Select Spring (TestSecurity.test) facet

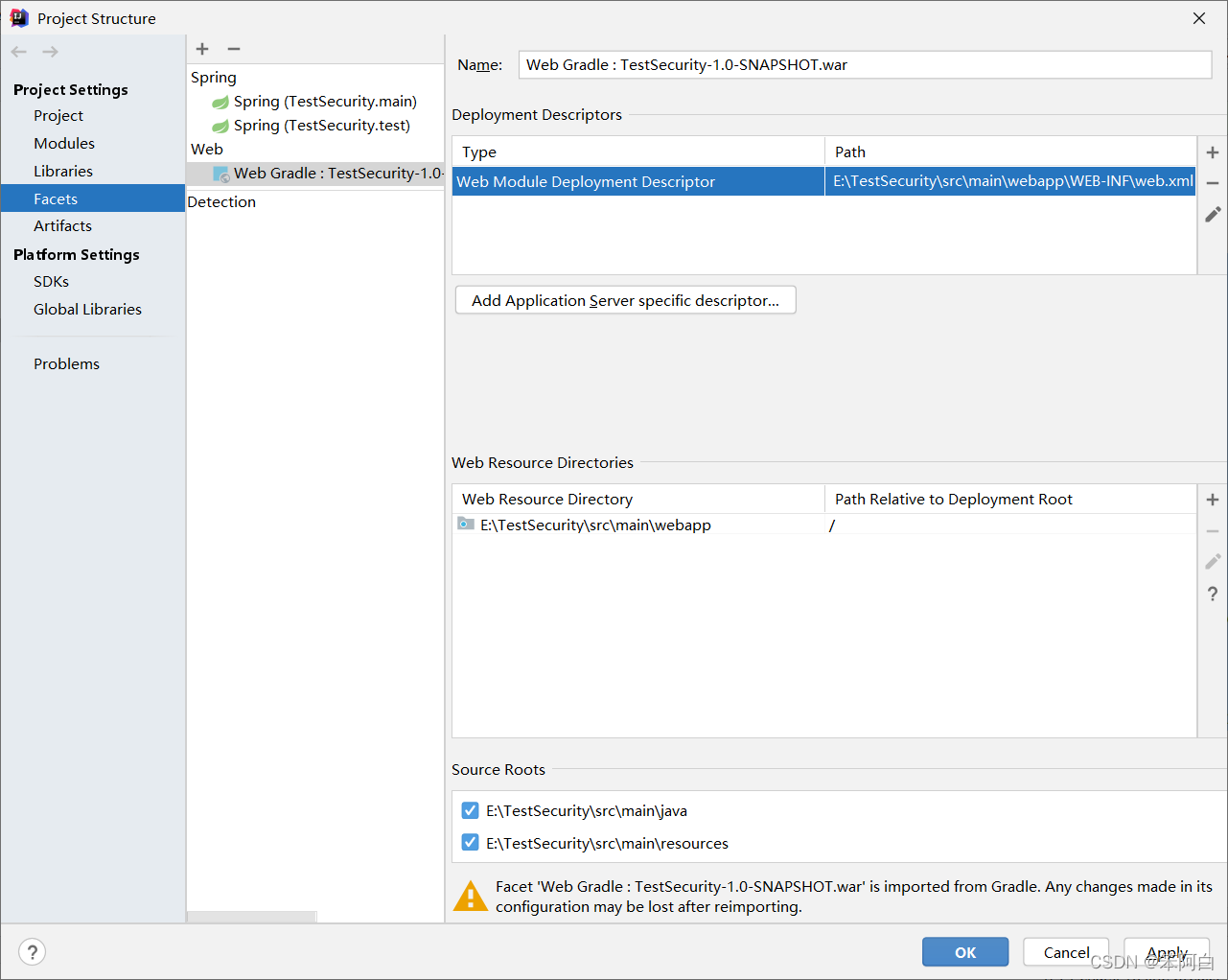[x=322, y=126]
